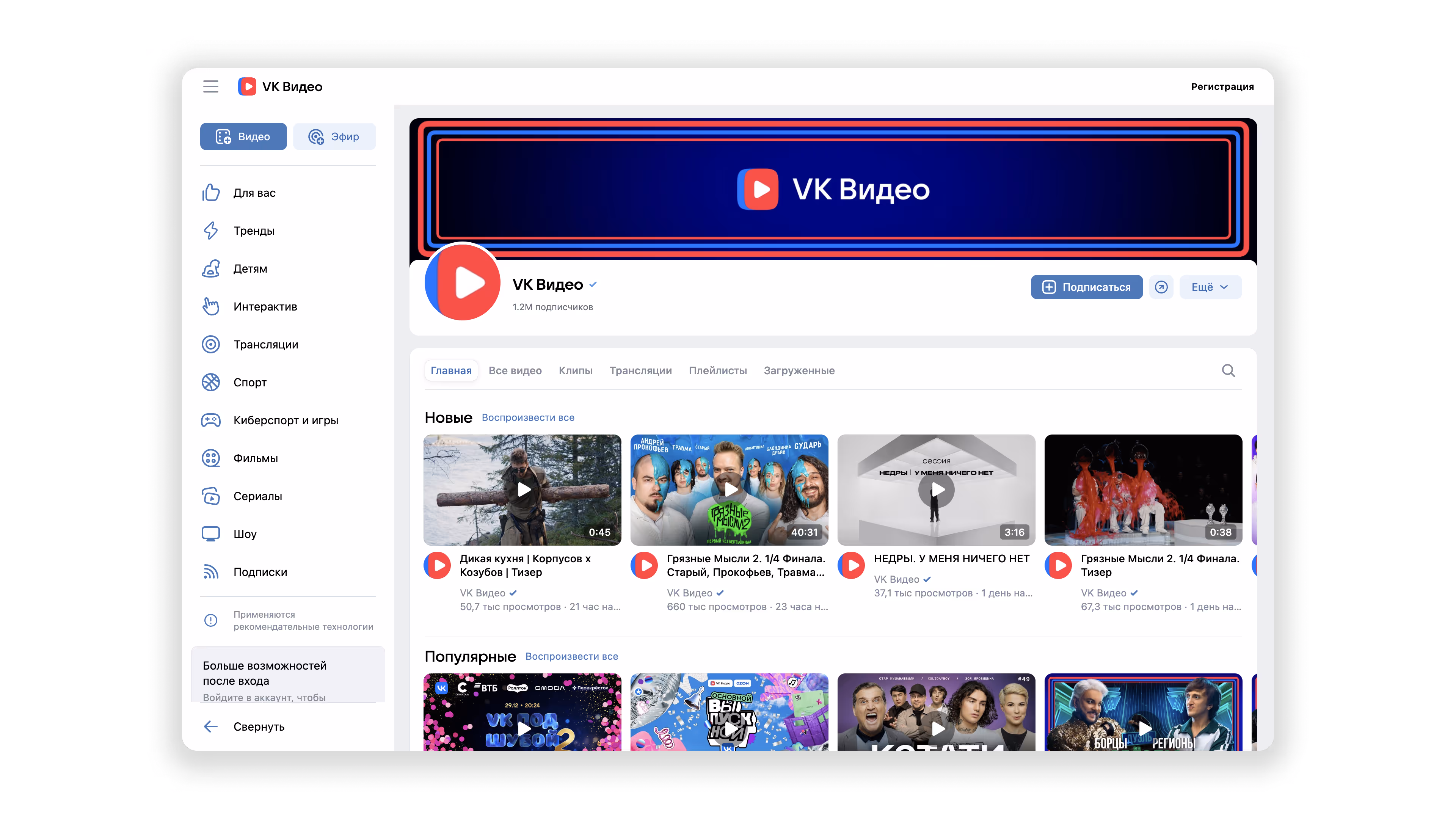Viewport: 1456px width, 819px height.
Task: Click the Подписаться button
Action: tap(1086, 287)
